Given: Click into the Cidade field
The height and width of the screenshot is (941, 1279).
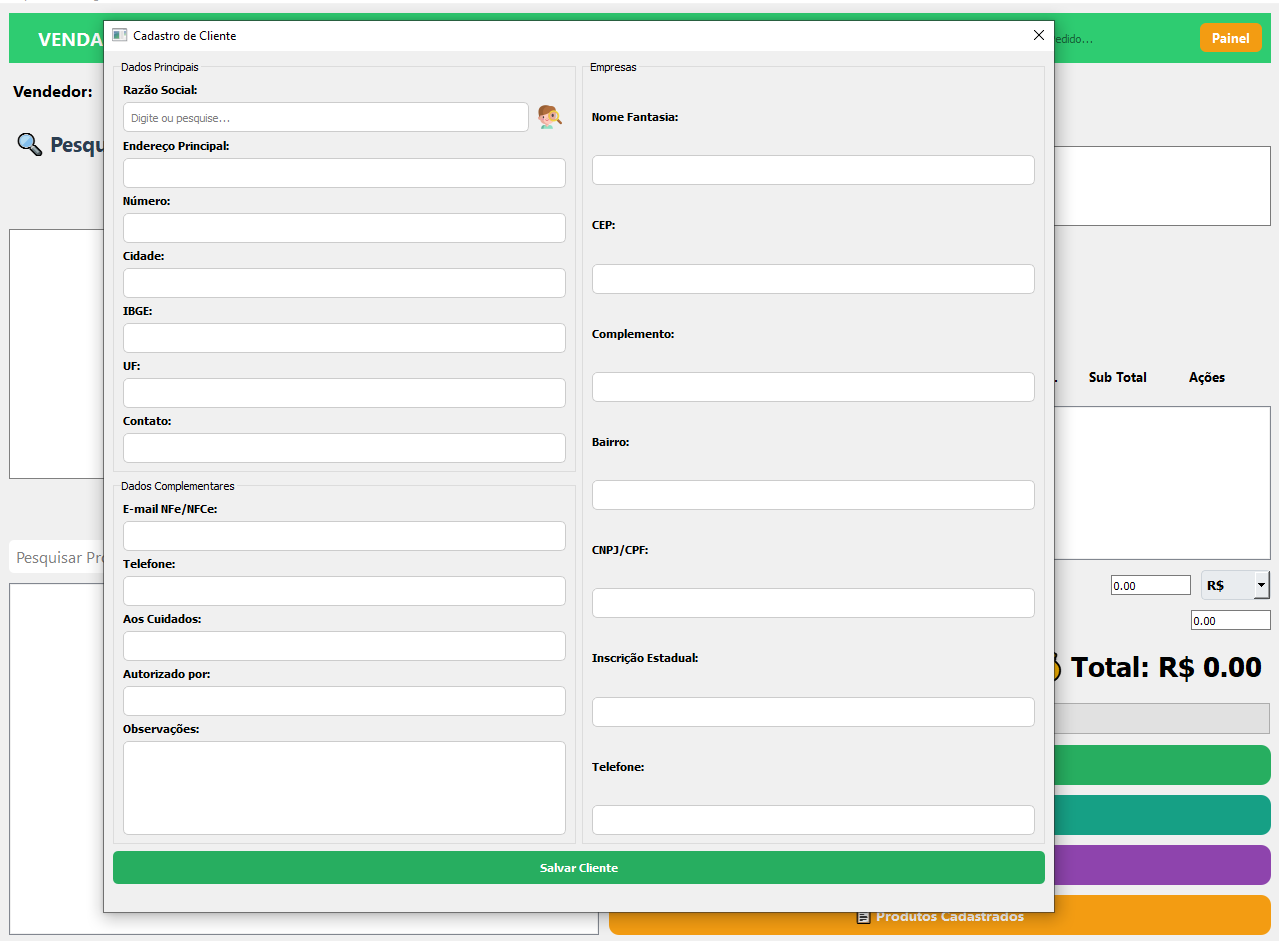Looking at the screenshot, I should 344,283.
